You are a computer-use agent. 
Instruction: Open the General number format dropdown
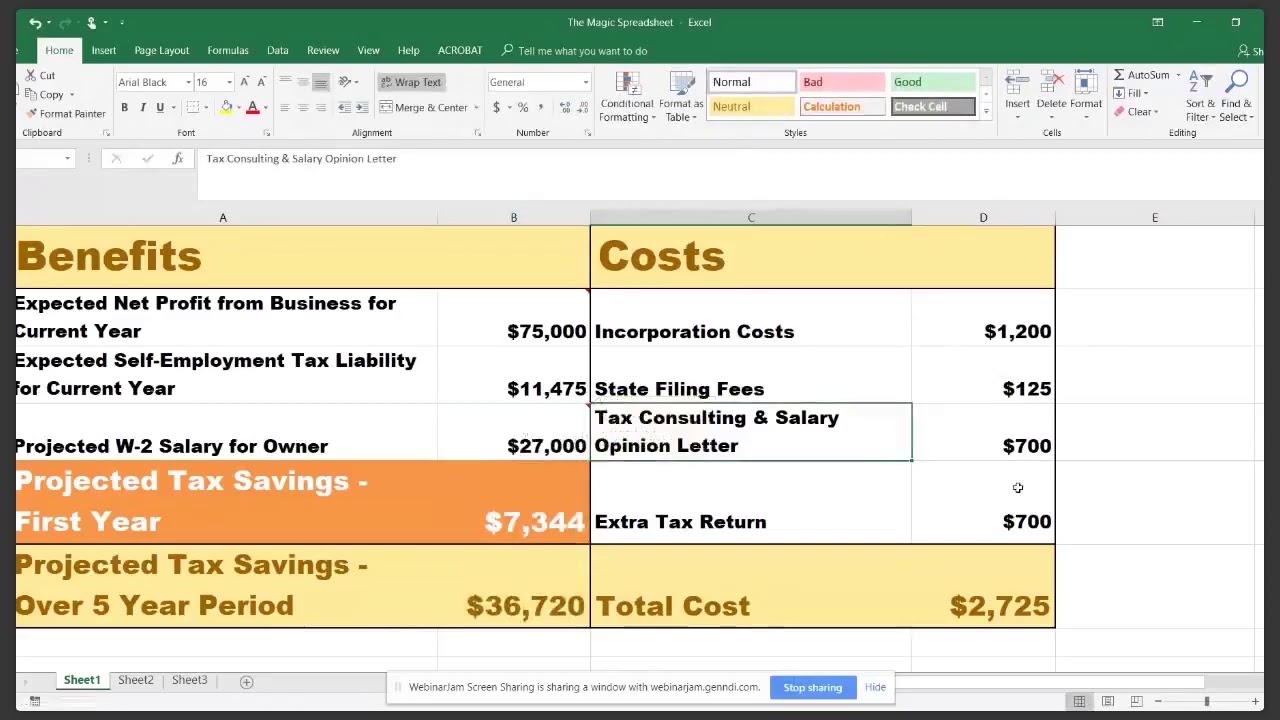click(x=586, y=82)
